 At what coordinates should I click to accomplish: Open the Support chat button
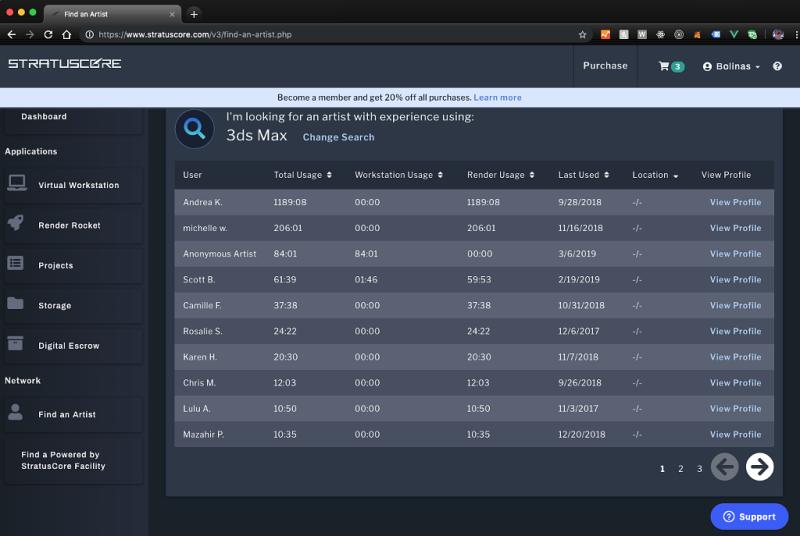coord(749,516)
